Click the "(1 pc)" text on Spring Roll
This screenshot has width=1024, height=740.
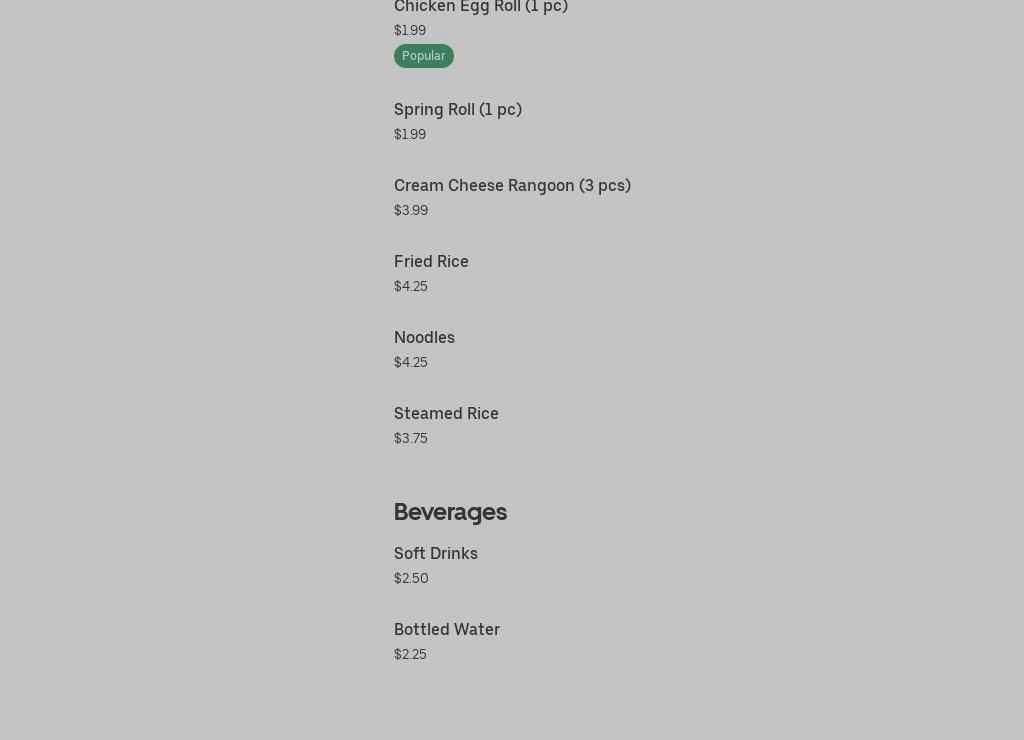(500, 110)
